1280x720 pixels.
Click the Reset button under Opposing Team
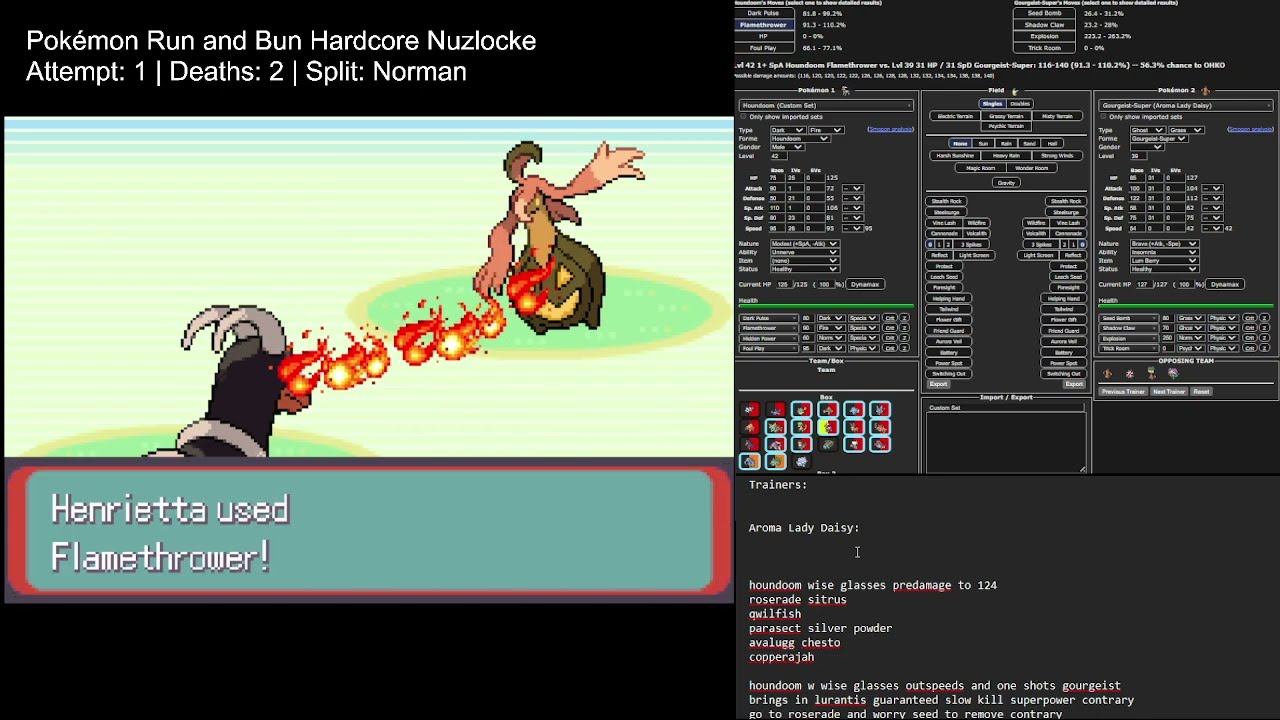[1201, 391]
